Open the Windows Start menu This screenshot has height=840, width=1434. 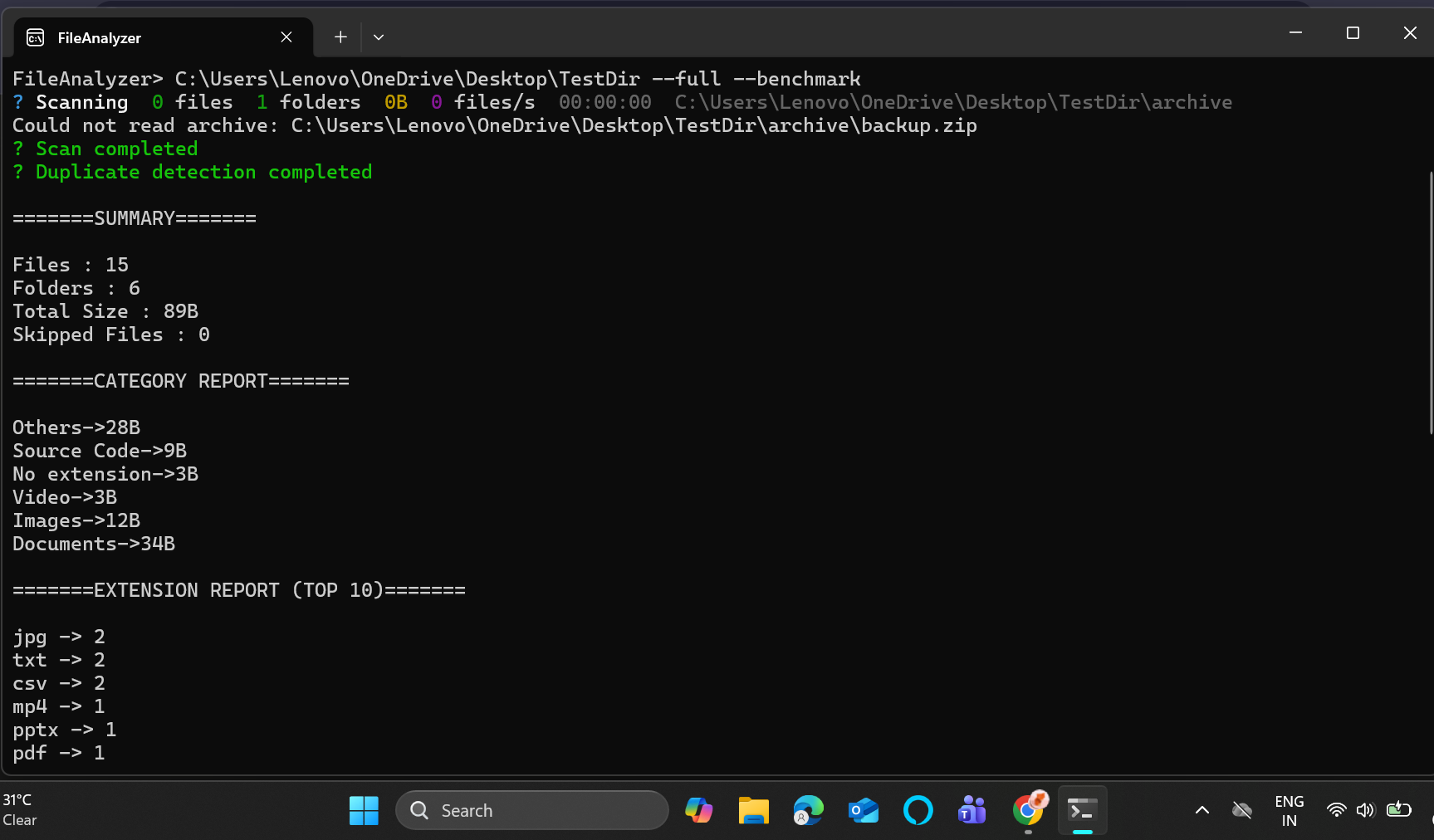click(x=364, y=810)
